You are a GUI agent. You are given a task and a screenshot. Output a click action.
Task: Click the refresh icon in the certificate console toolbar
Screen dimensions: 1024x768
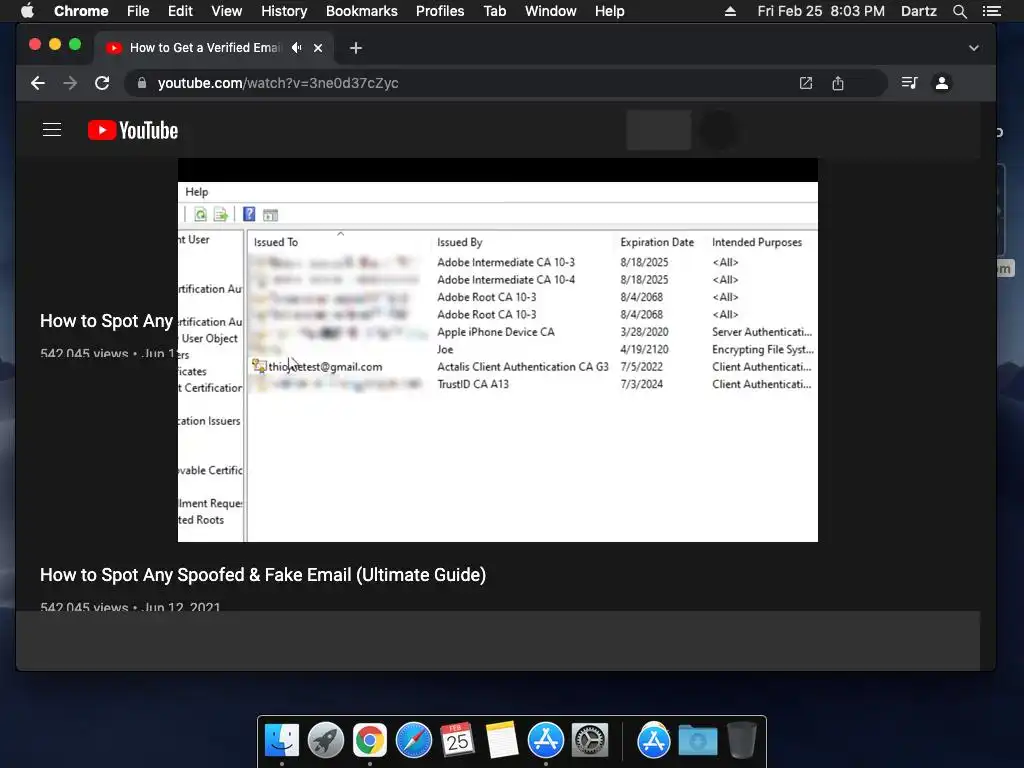coord(200,214)
